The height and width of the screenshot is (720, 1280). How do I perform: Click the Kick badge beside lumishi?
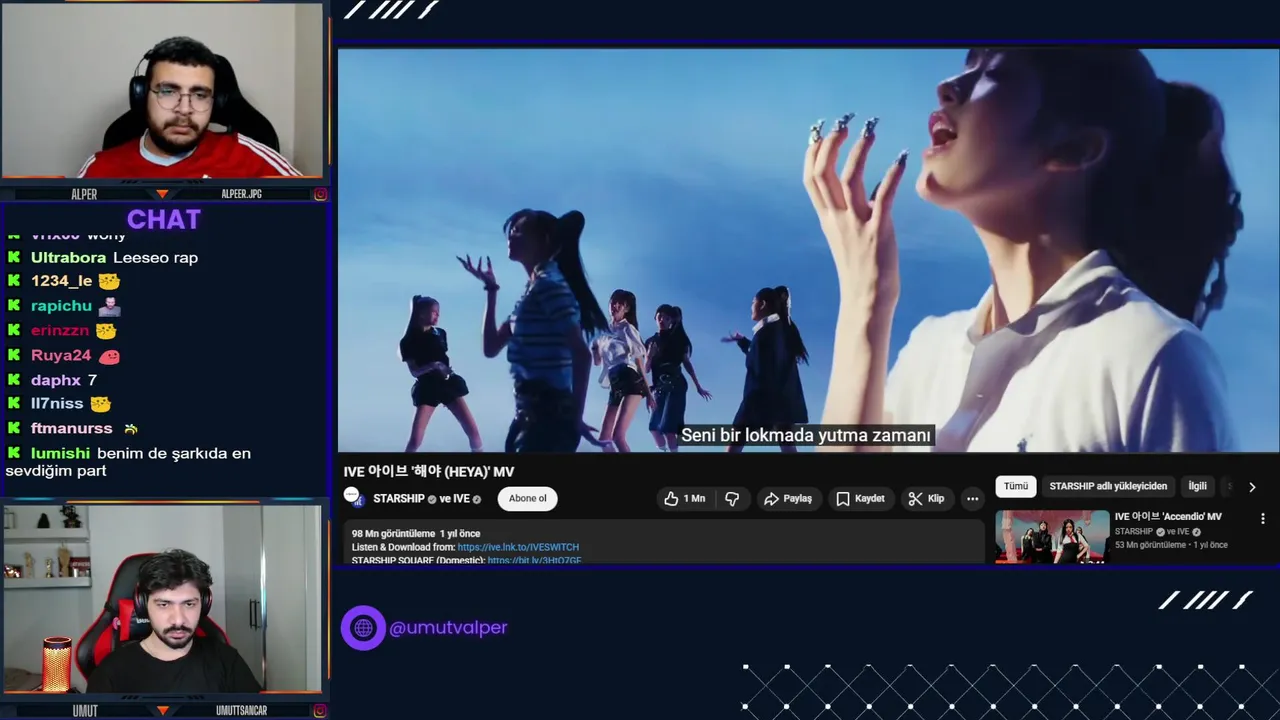(x=14, y=453)
